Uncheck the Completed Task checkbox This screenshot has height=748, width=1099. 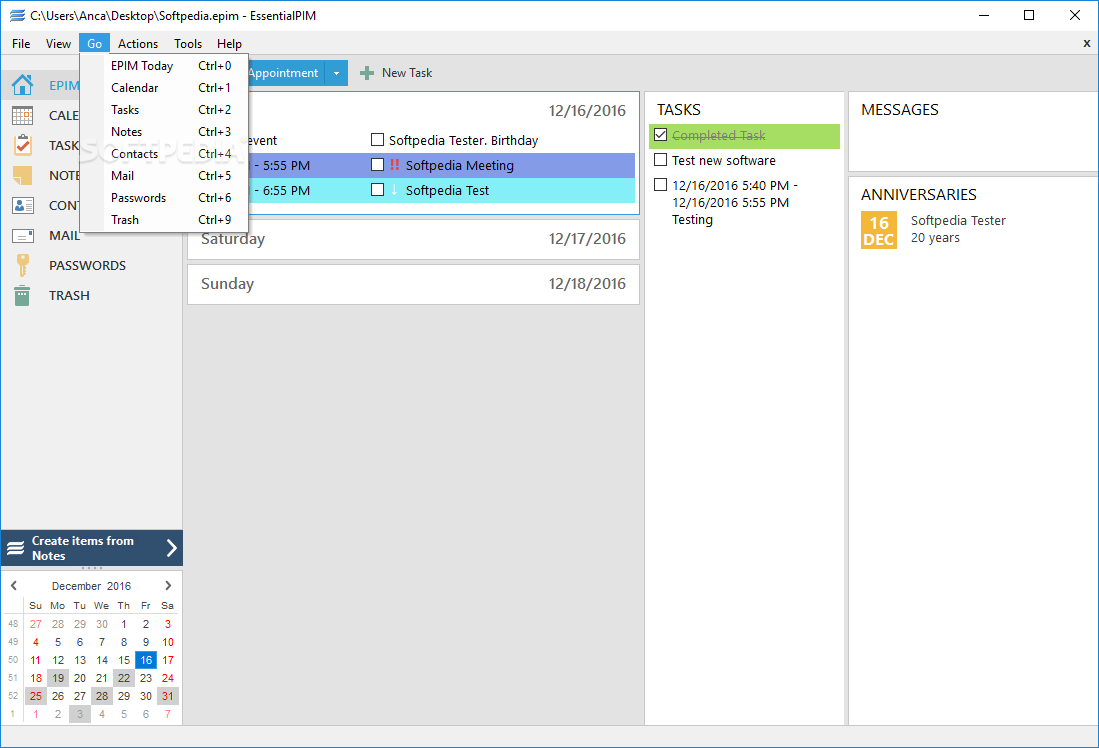660,135
